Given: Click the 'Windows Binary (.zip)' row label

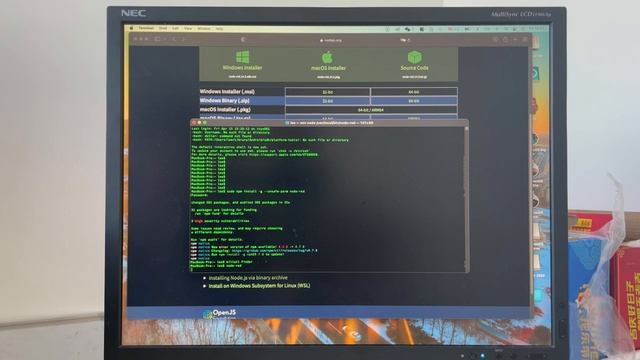Looking at the screenshot, I should point(224,100).
